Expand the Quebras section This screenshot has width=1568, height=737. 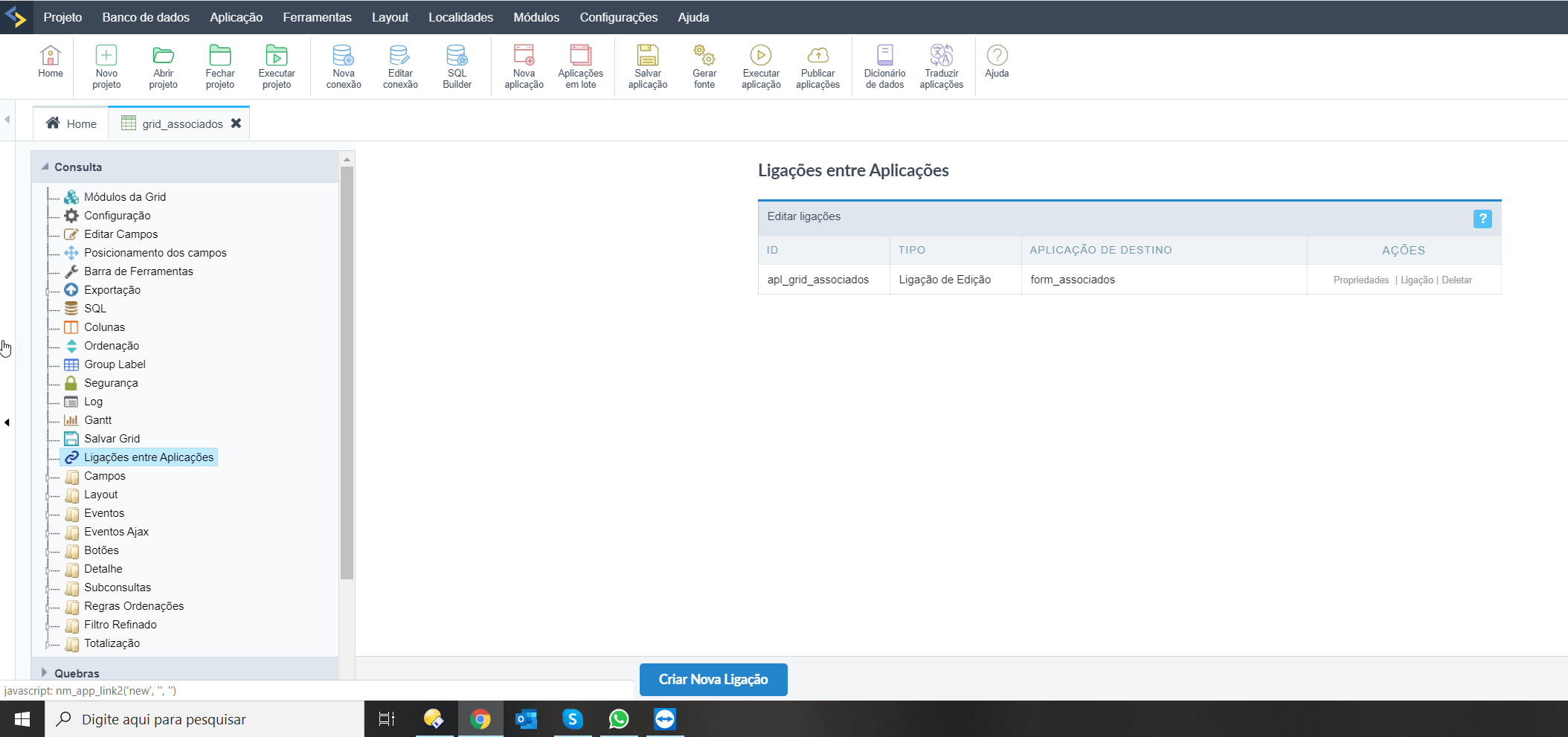pos(45,672)
